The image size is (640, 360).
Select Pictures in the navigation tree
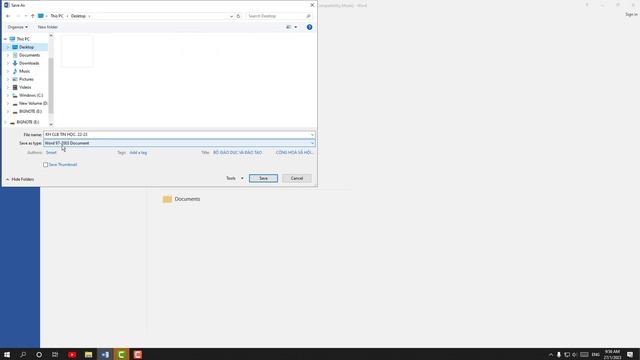pos(26,79)
